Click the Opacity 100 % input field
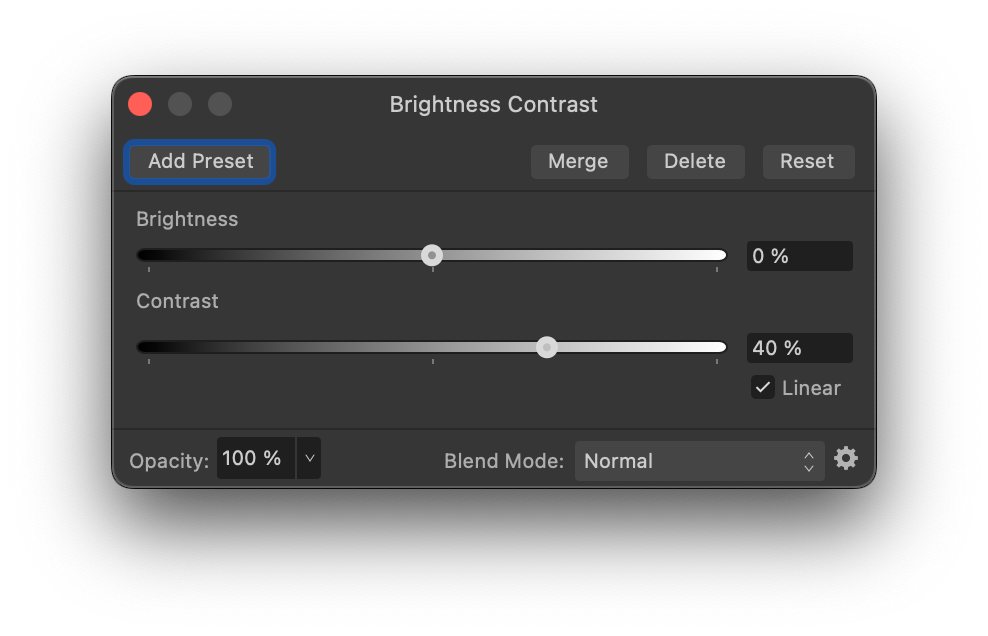988x636 pixels. (254, 459)
